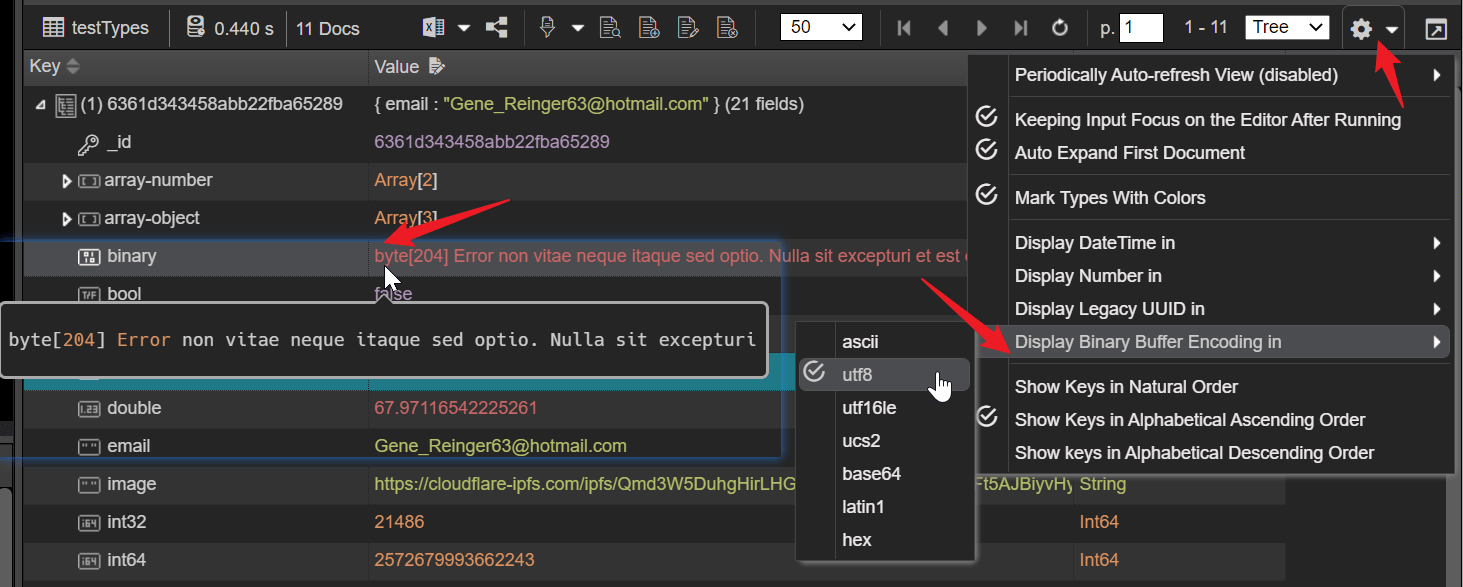Viewport: 1463px width, 587px height.
Task: Click the share/tree structure toolbar icon
Action: [496, 28]
